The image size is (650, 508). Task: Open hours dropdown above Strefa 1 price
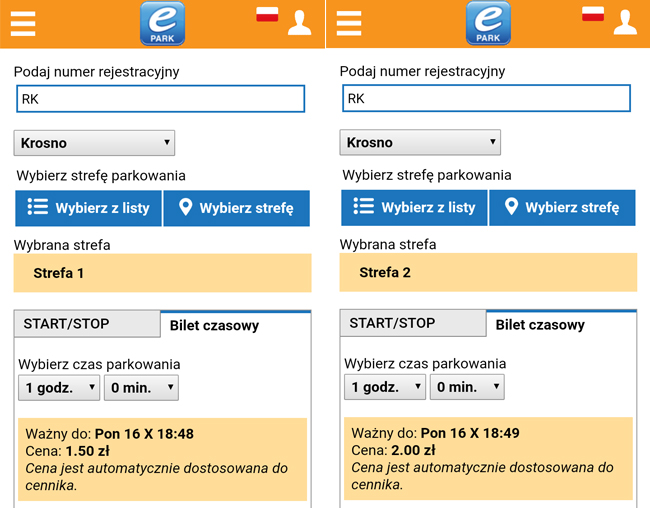tap(59, 387)
